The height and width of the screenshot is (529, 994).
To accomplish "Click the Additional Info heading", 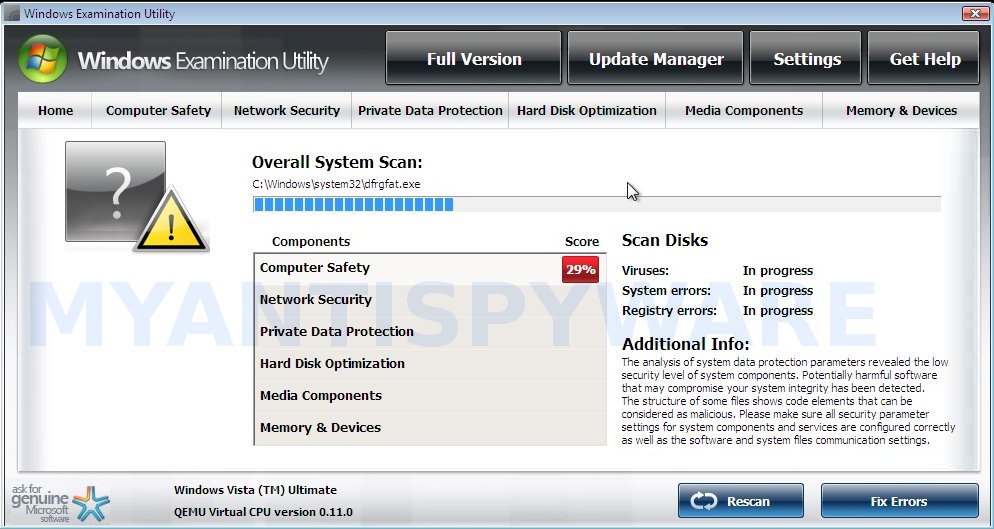I will [x=685, y=344].
